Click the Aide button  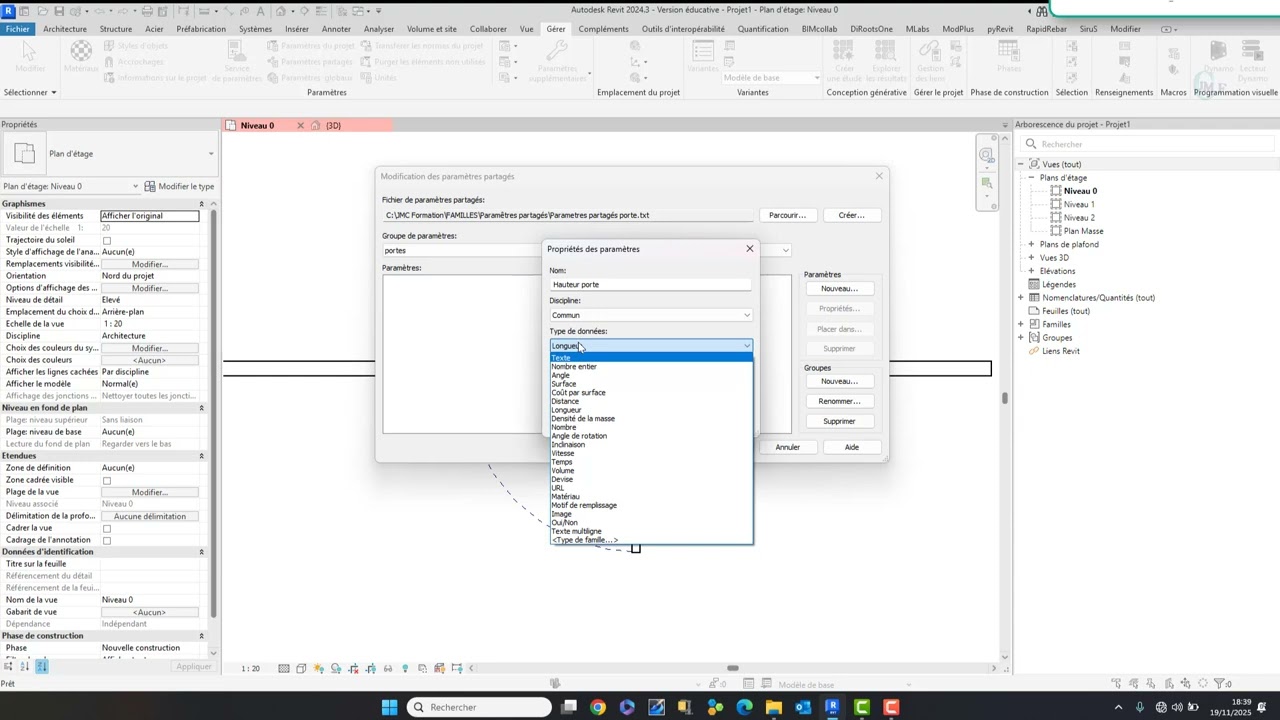click(x=851, y=447)
